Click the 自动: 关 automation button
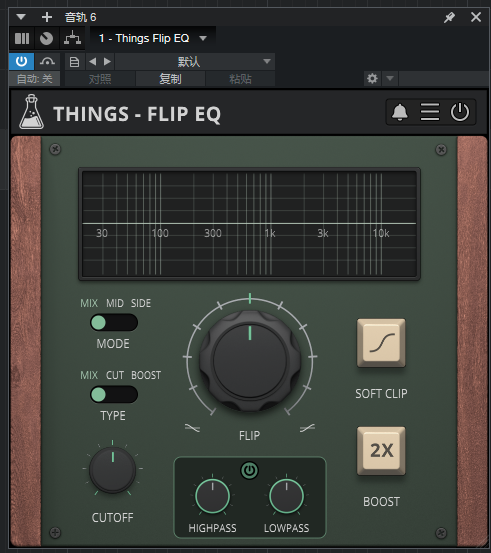Image resolution: width=491 pixels, height=553 pixels. (35, 79)
